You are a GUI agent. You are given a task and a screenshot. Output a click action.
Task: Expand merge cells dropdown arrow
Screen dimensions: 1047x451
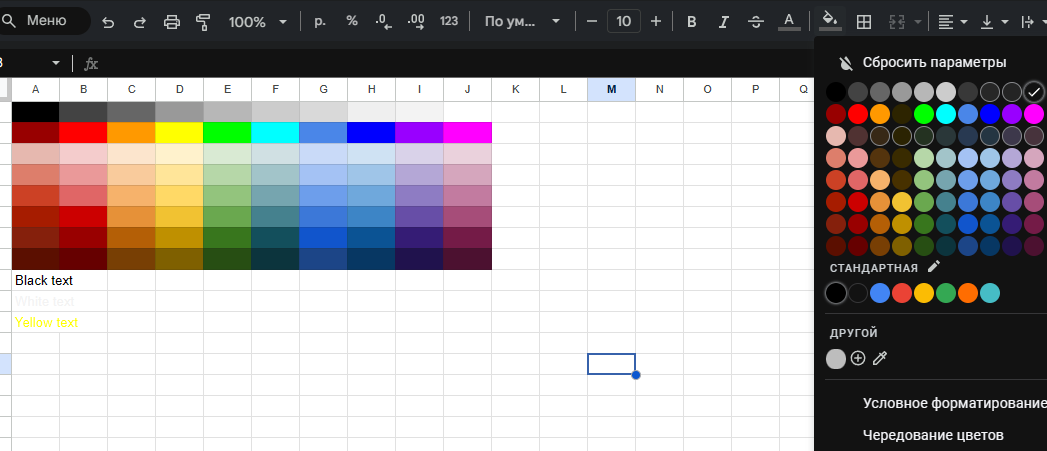918,22
